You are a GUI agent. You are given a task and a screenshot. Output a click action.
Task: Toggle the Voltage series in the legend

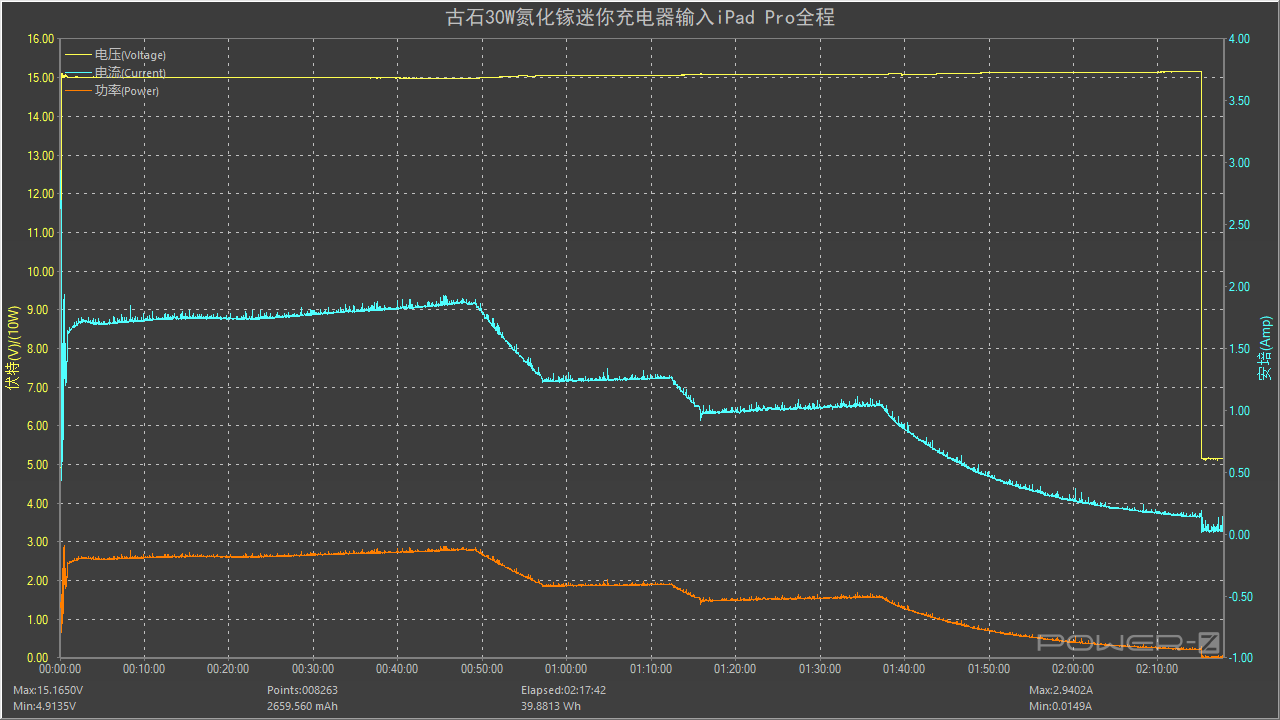tap(130, 55)
